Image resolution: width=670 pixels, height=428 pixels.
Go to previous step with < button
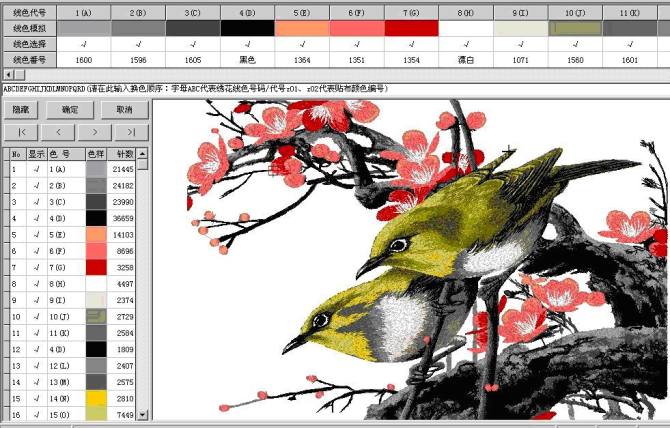tap(58, 132)
